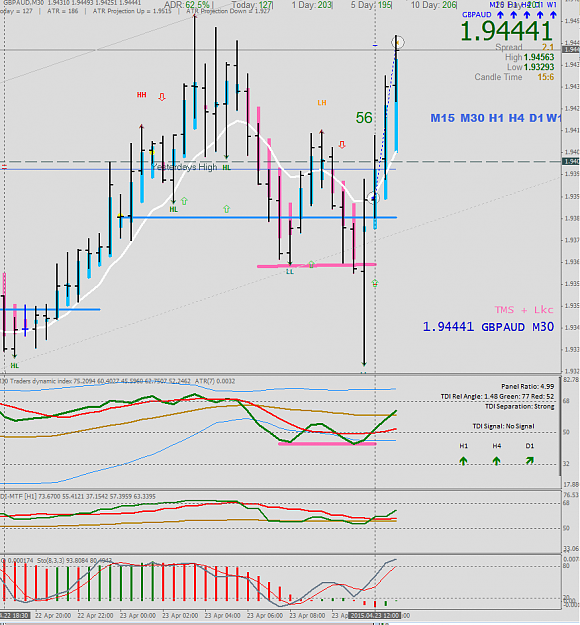Click the TDI Rel Angle readout line
Screen dimensions: 580x625
pyautogui.click(x=497, y=396)
